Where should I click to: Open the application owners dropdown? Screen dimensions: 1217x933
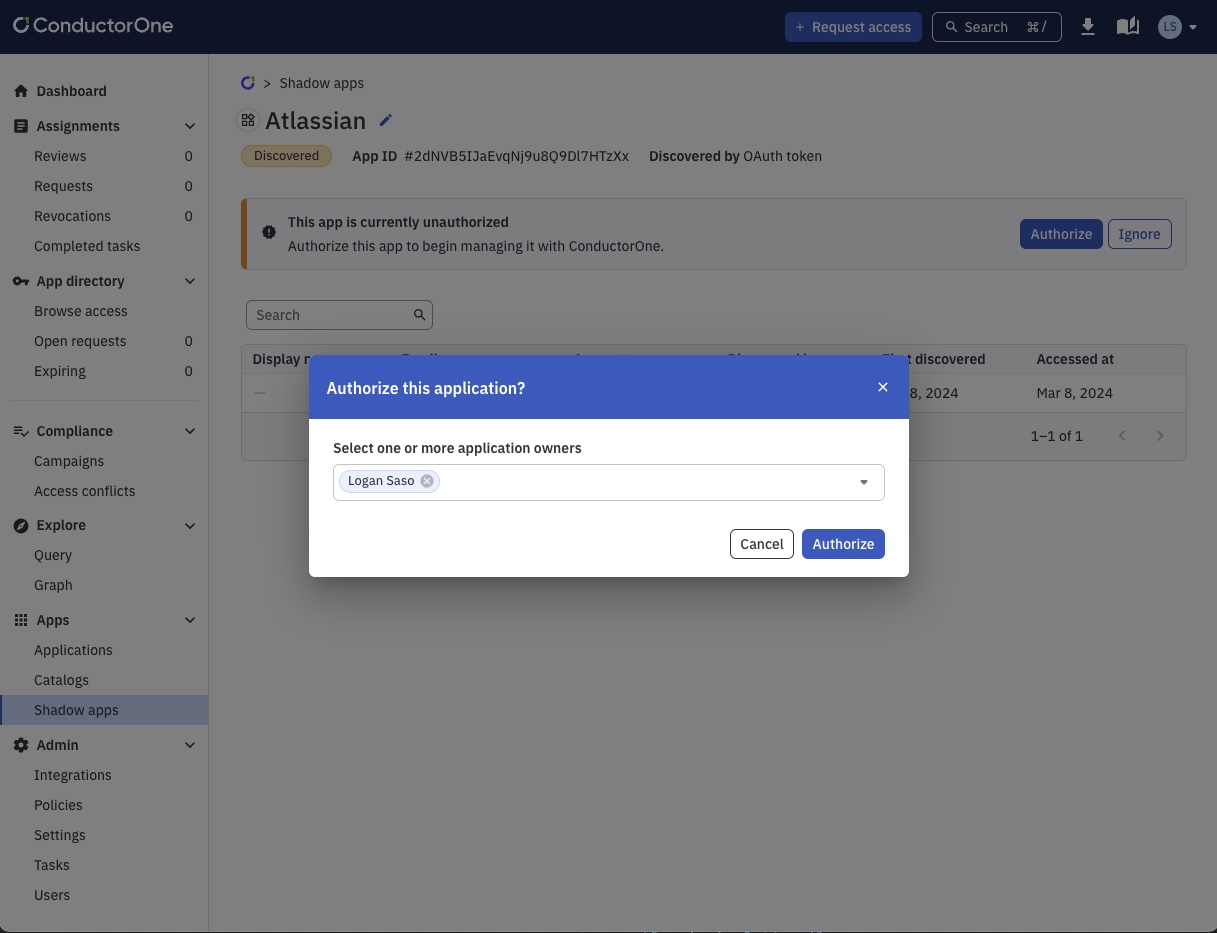pos(863,482)
